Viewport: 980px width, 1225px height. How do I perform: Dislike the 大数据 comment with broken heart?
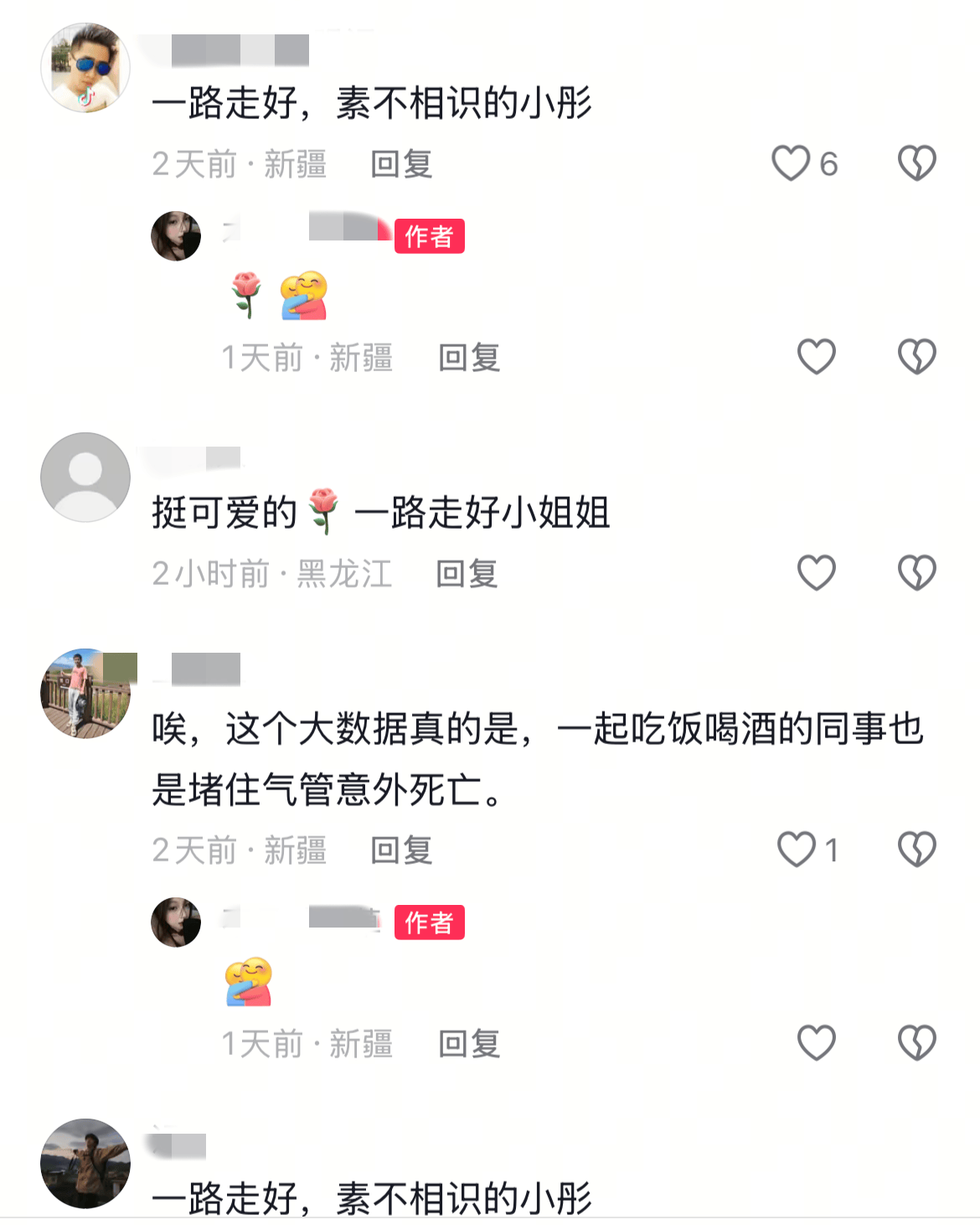[x=916, y=850]
